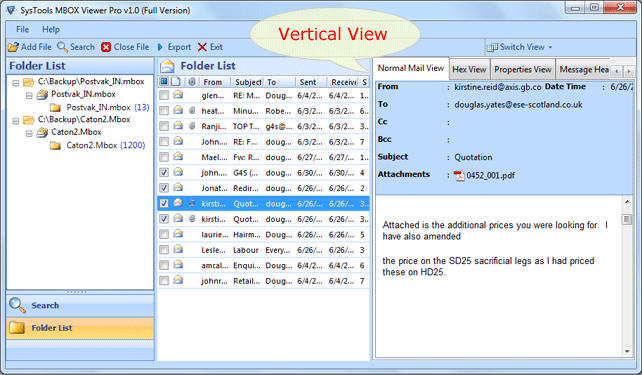
Task: Click the Export arrow icon
Action: (x=160, y=47)
